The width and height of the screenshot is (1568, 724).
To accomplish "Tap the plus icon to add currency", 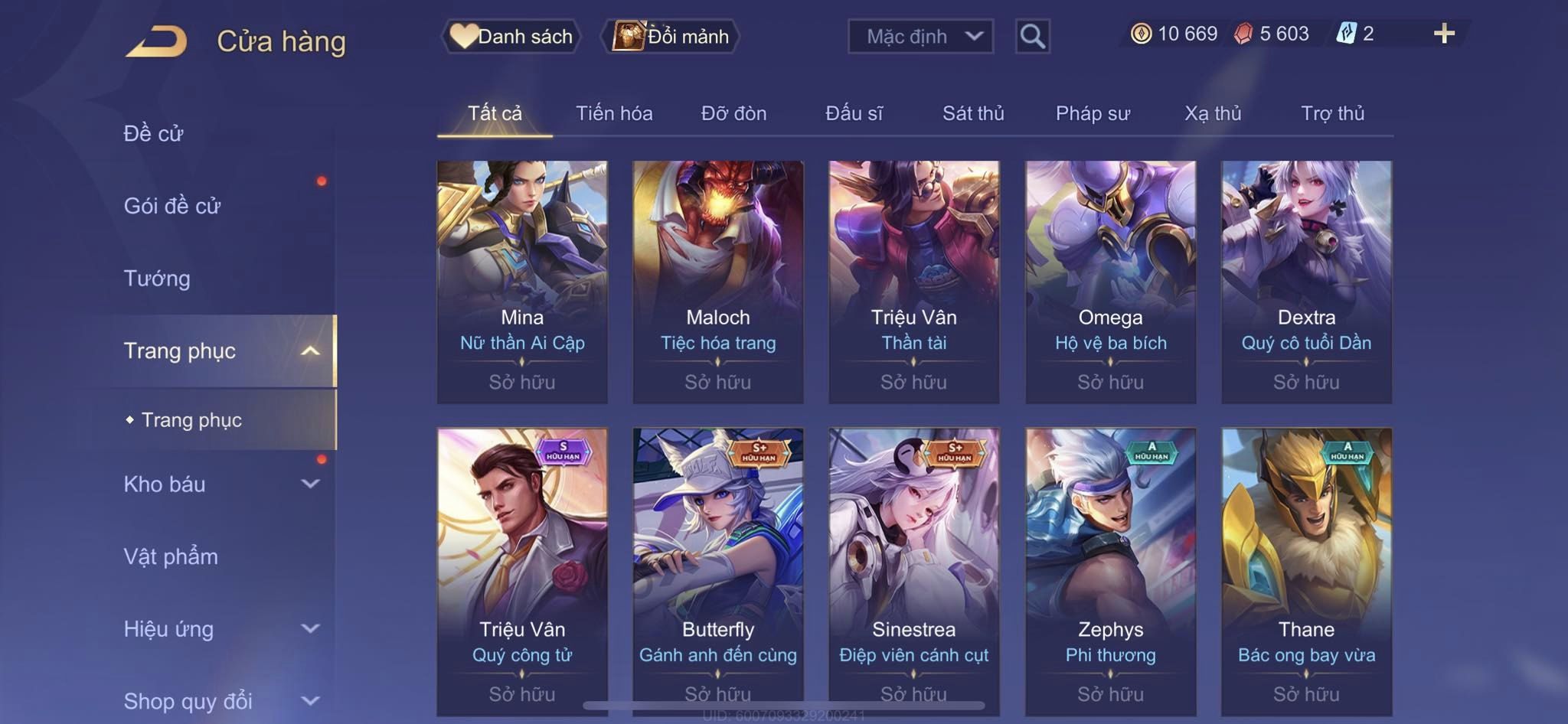I will (1444, 34).
